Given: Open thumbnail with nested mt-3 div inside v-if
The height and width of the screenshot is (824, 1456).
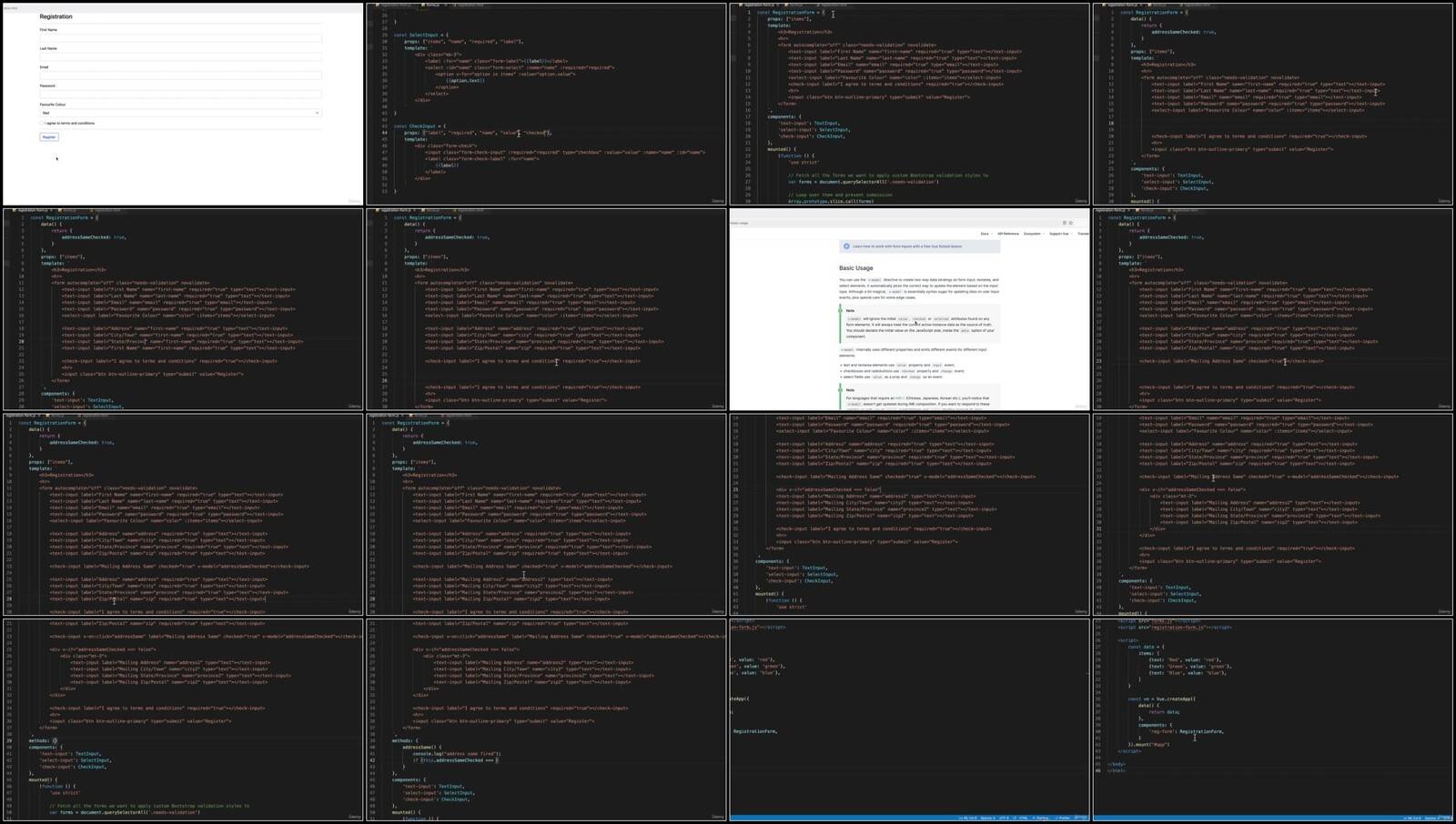Looking at the screenshot, I should point(1273,515).
